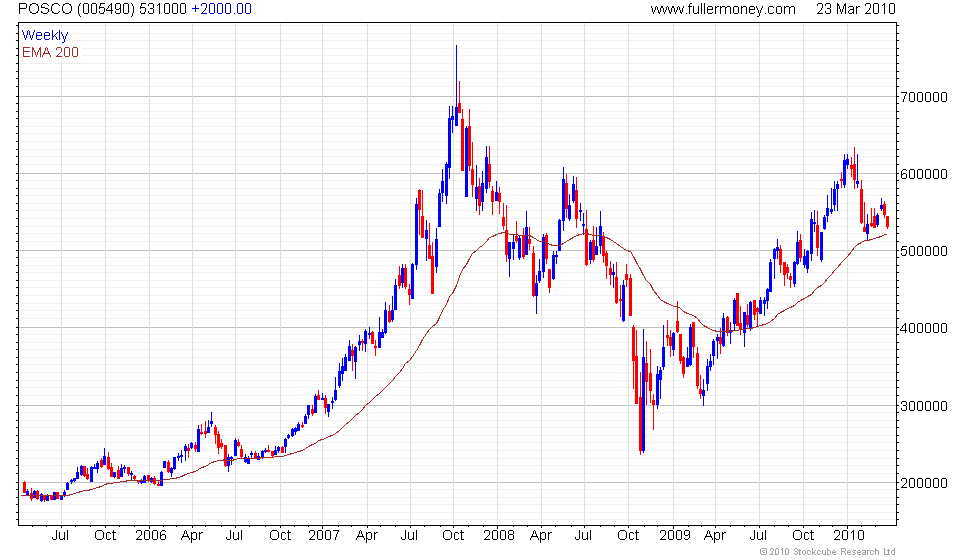Click the 200000 y-axis label
Screen dimensions: 980x560
(x=924, y=483)
